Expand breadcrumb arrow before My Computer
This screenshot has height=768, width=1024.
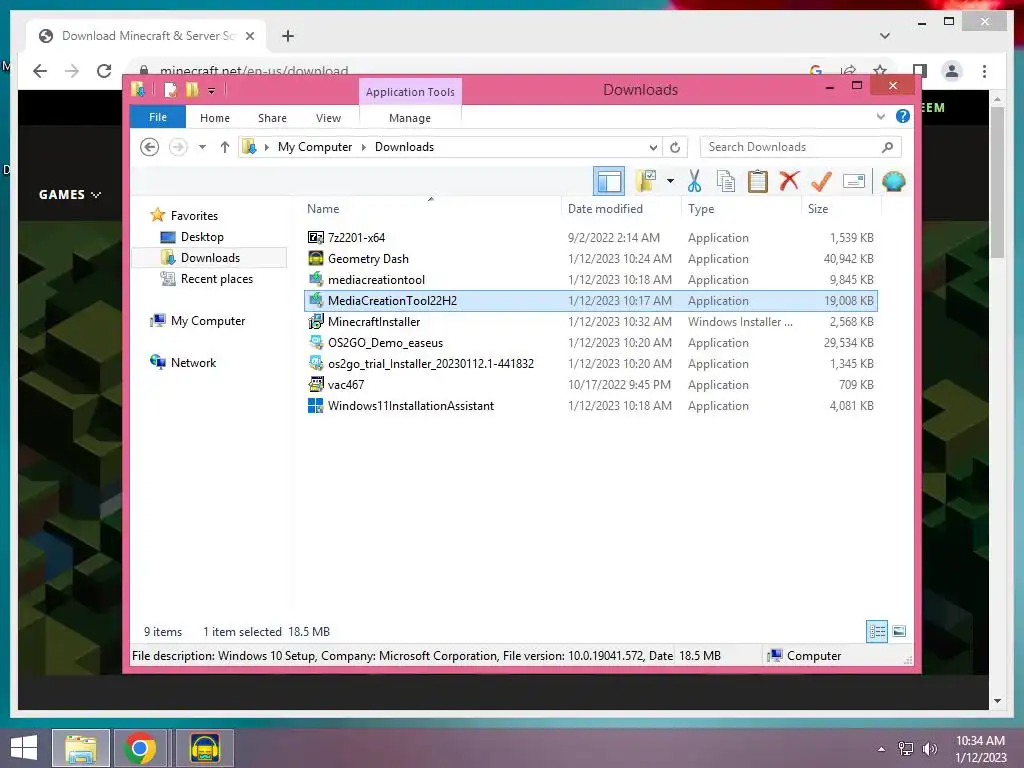[266, 147]
